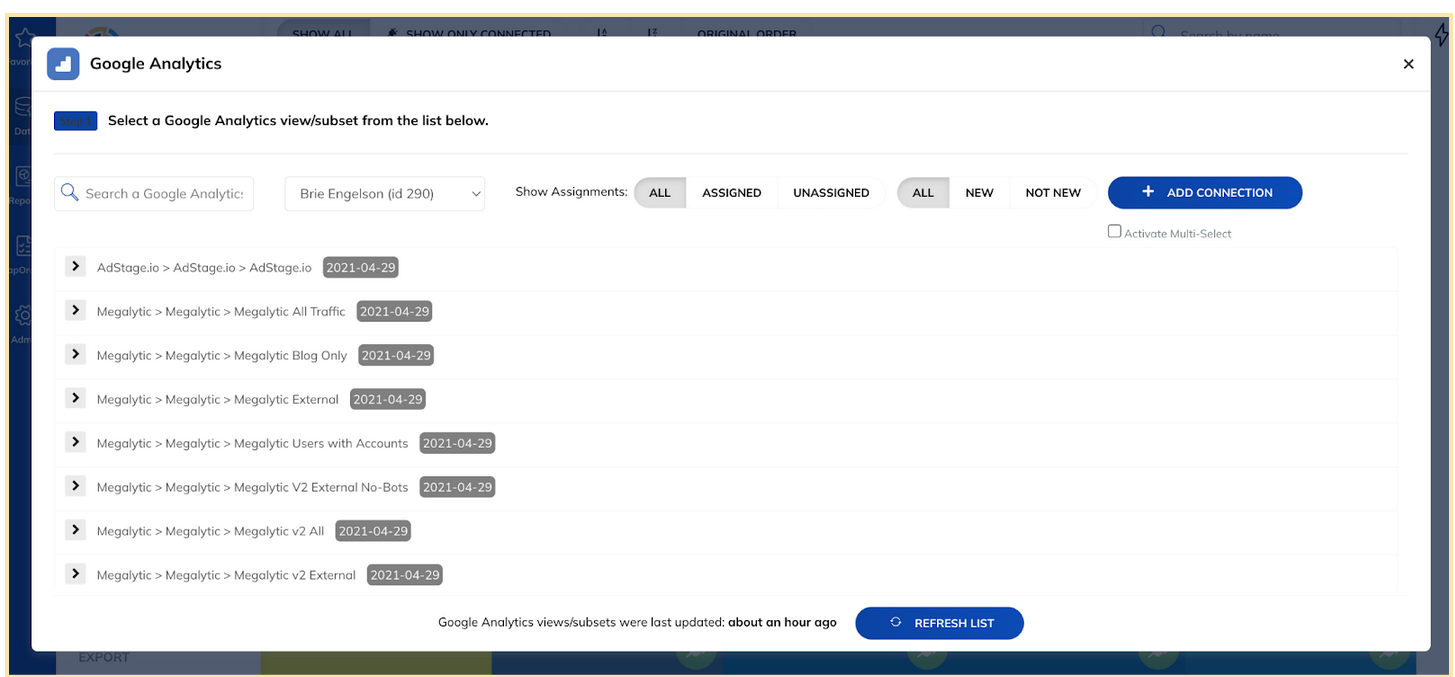Focus the Search a Google Analytics field
Screen dimensions: 1455x677
pyautogui.click(x=154, y=193)
